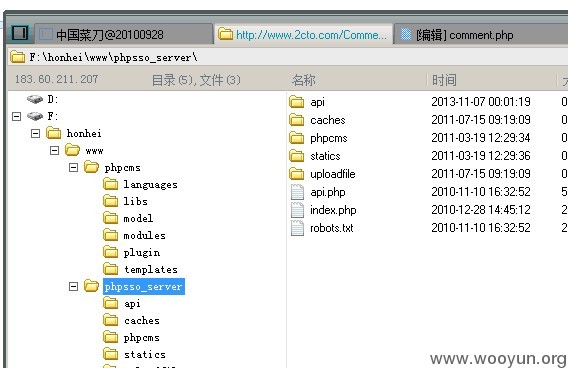This screenshot has width=568, height=368.
Task: Click the phpcms folder icon under www
Action: coord(91,167)
